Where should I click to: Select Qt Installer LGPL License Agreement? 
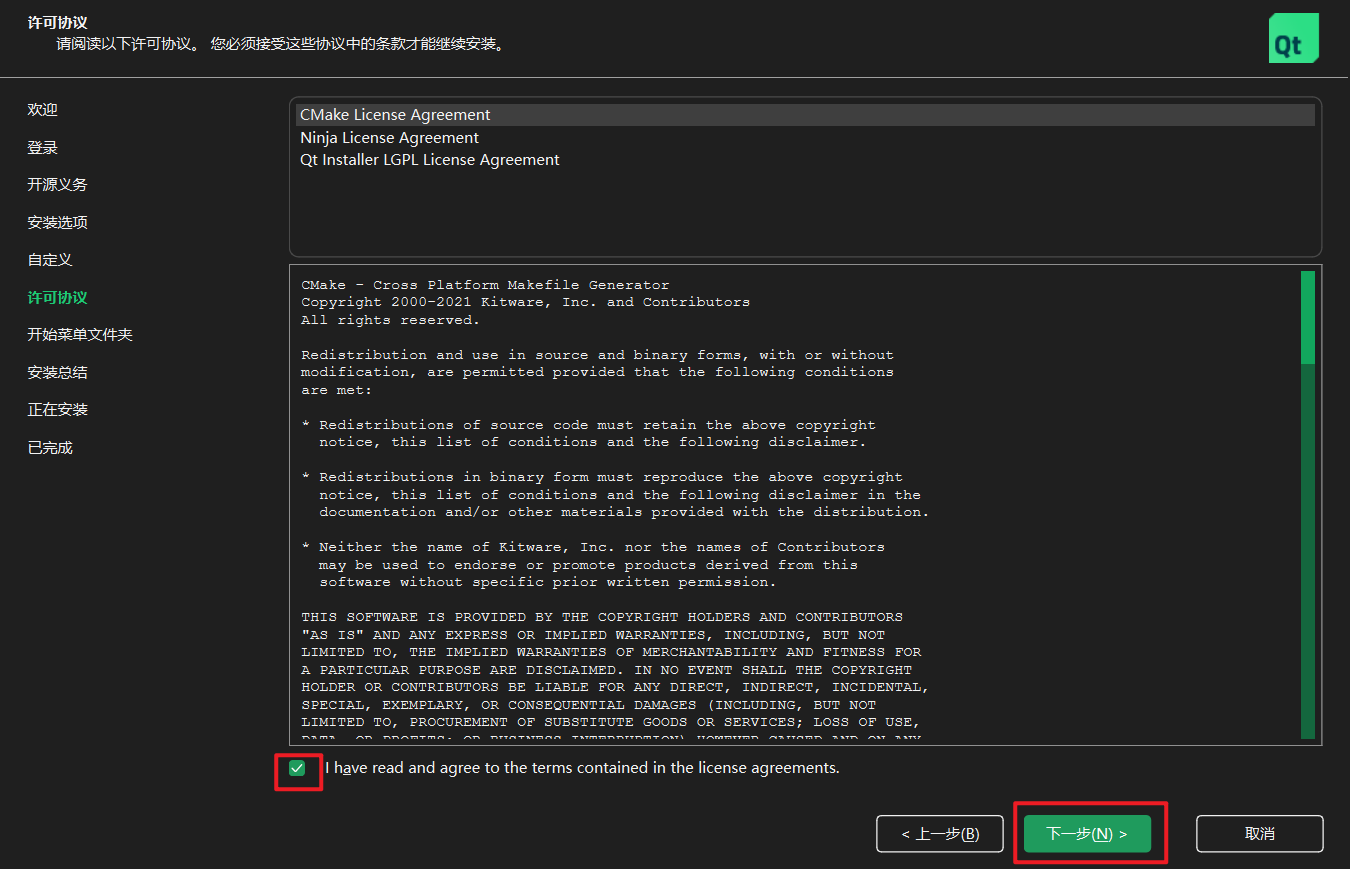(x=805, y=160)
